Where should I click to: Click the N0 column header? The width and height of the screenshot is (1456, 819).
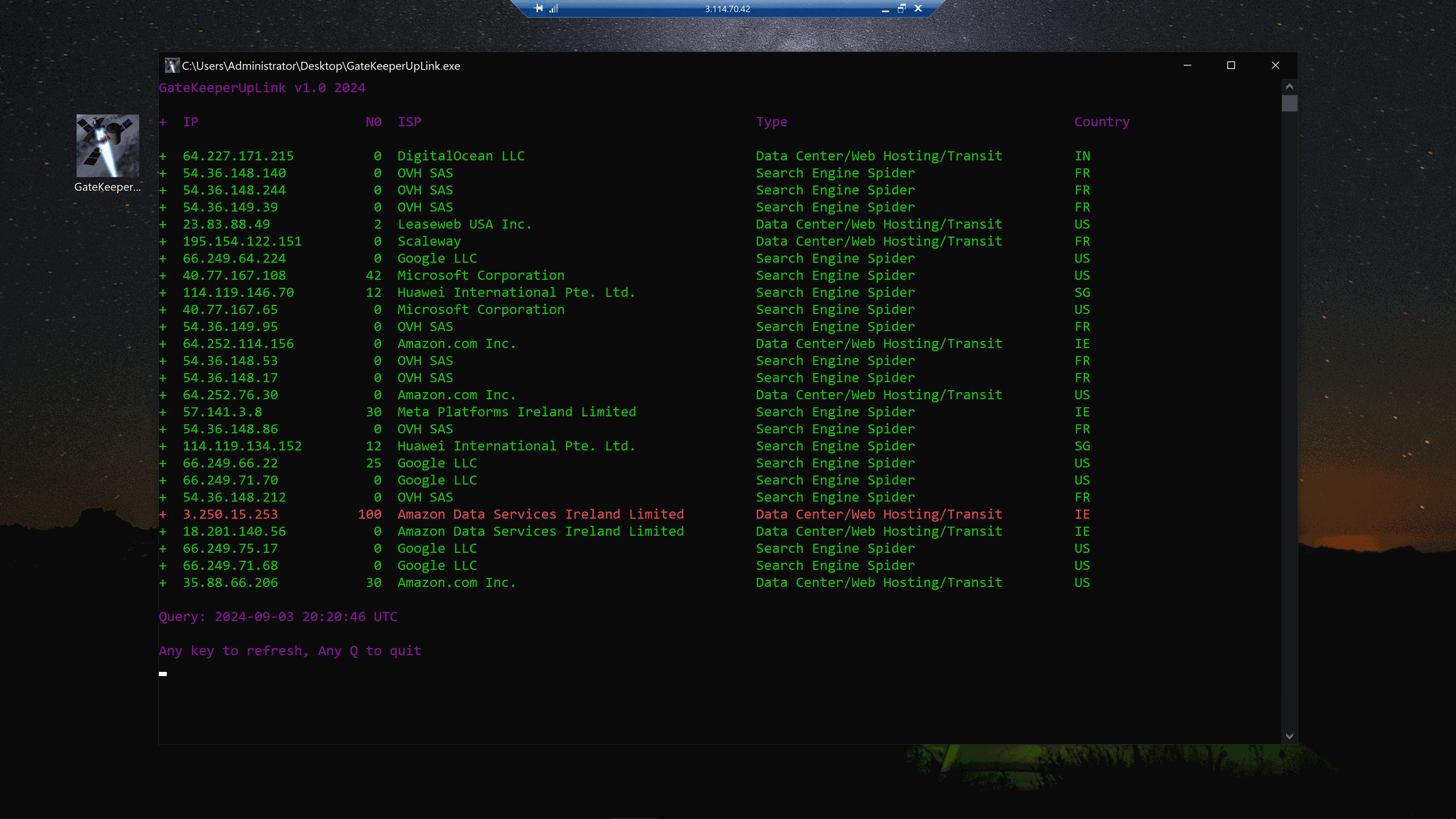(373, 122)
